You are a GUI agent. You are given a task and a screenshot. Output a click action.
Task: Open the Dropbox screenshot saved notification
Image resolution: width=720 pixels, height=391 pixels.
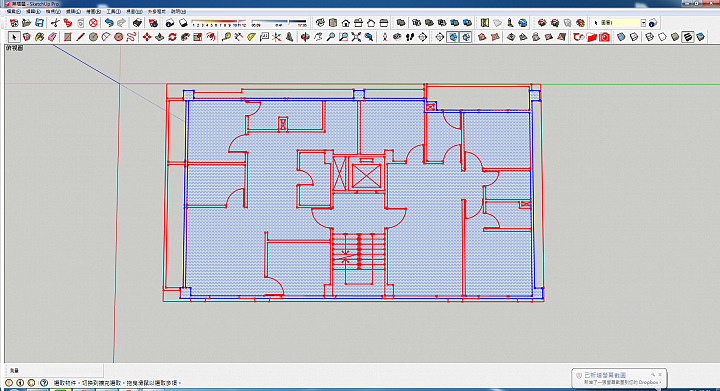coord(619,378)
